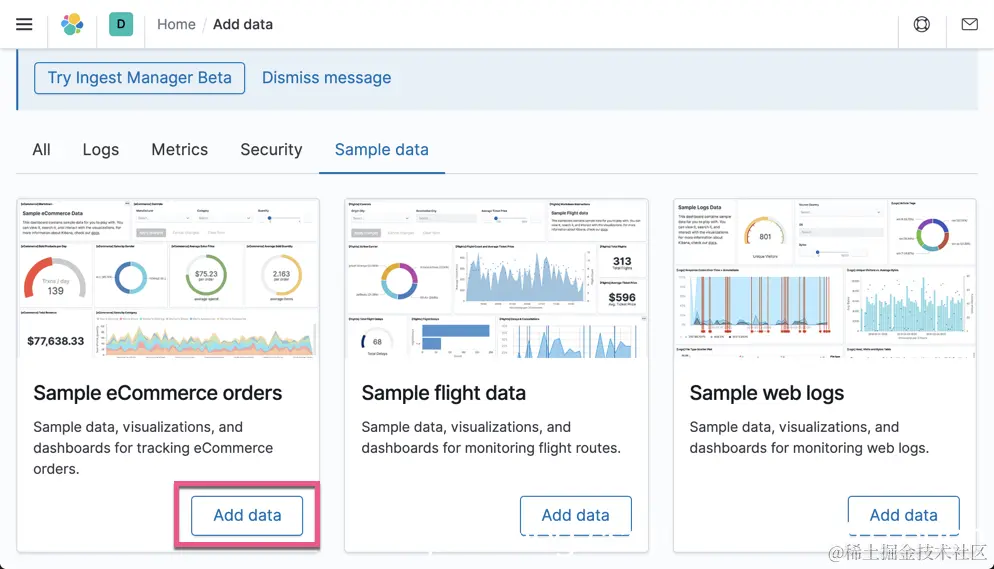Switch to the Logs tab
The width and height of the screenshot is (994, 569).
tap(100, 150)
